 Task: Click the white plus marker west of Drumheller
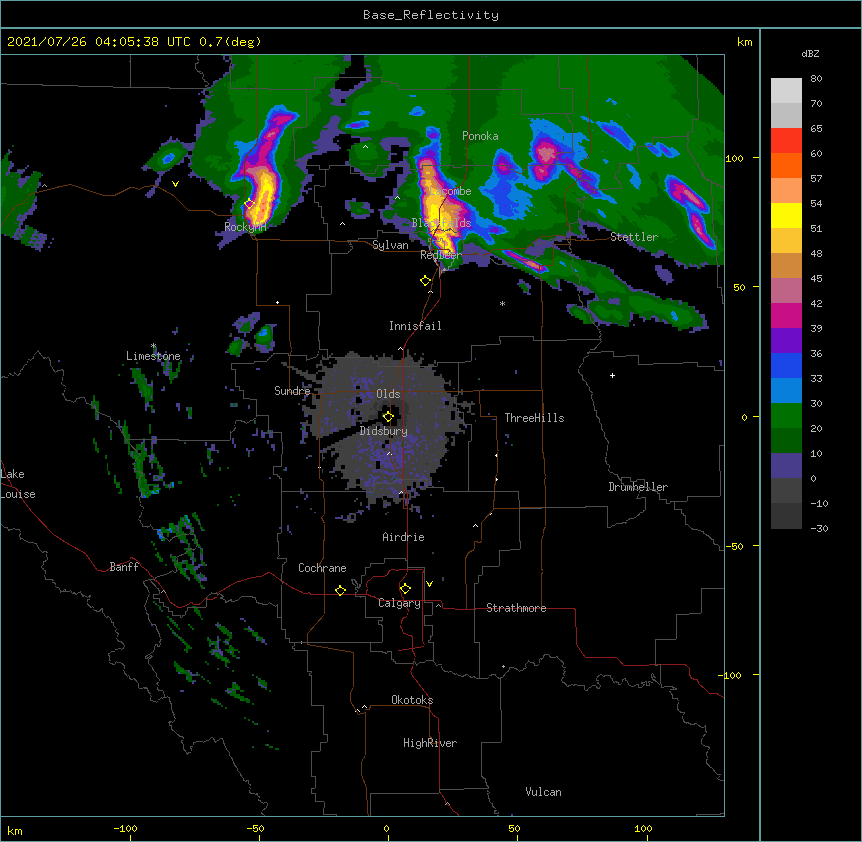pyautogui.click(x=612, y=375)
